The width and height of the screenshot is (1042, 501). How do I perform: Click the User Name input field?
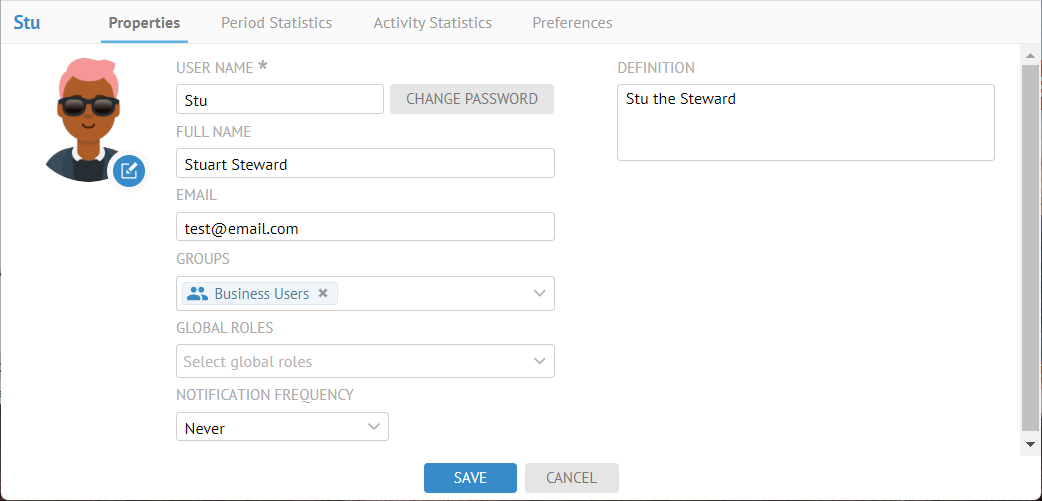(279, 100)
